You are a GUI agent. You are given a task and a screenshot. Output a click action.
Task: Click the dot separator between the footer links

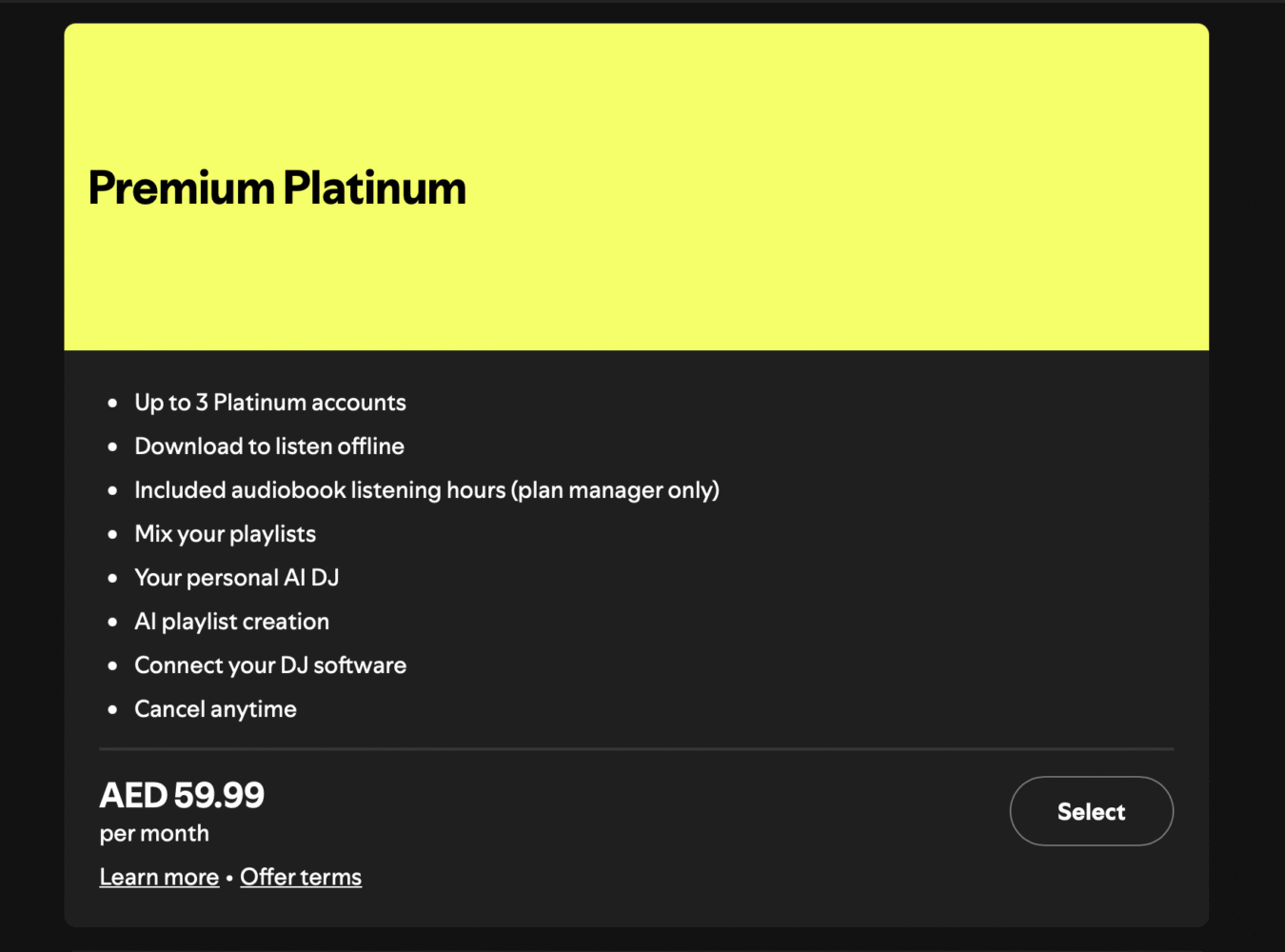(x=229, y=878)
